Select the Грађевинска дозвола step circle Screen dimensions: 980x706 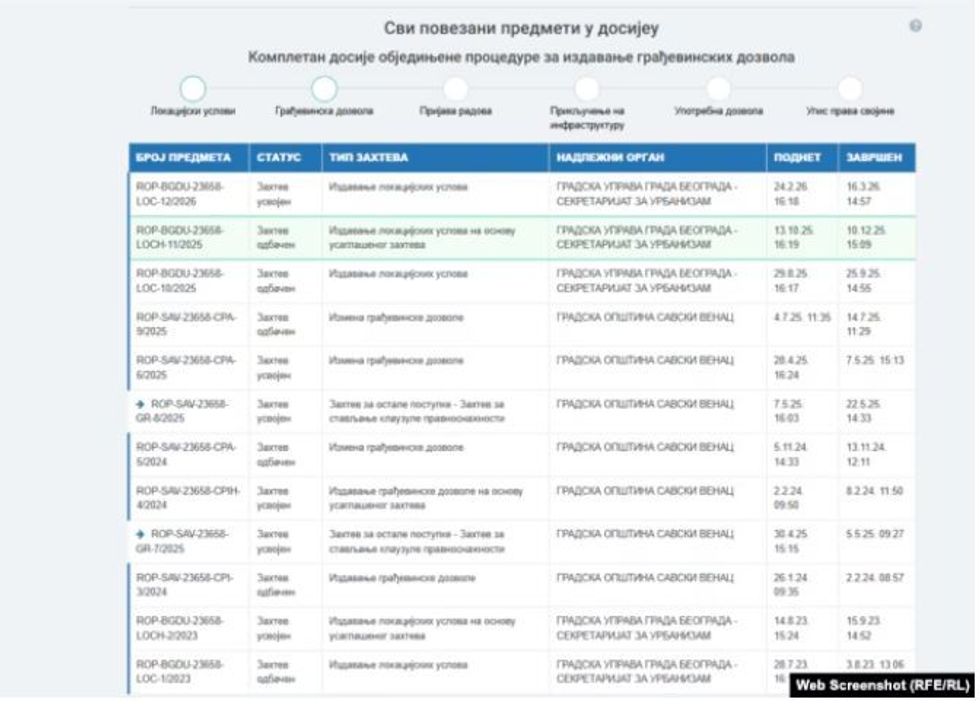coord(324,90)
